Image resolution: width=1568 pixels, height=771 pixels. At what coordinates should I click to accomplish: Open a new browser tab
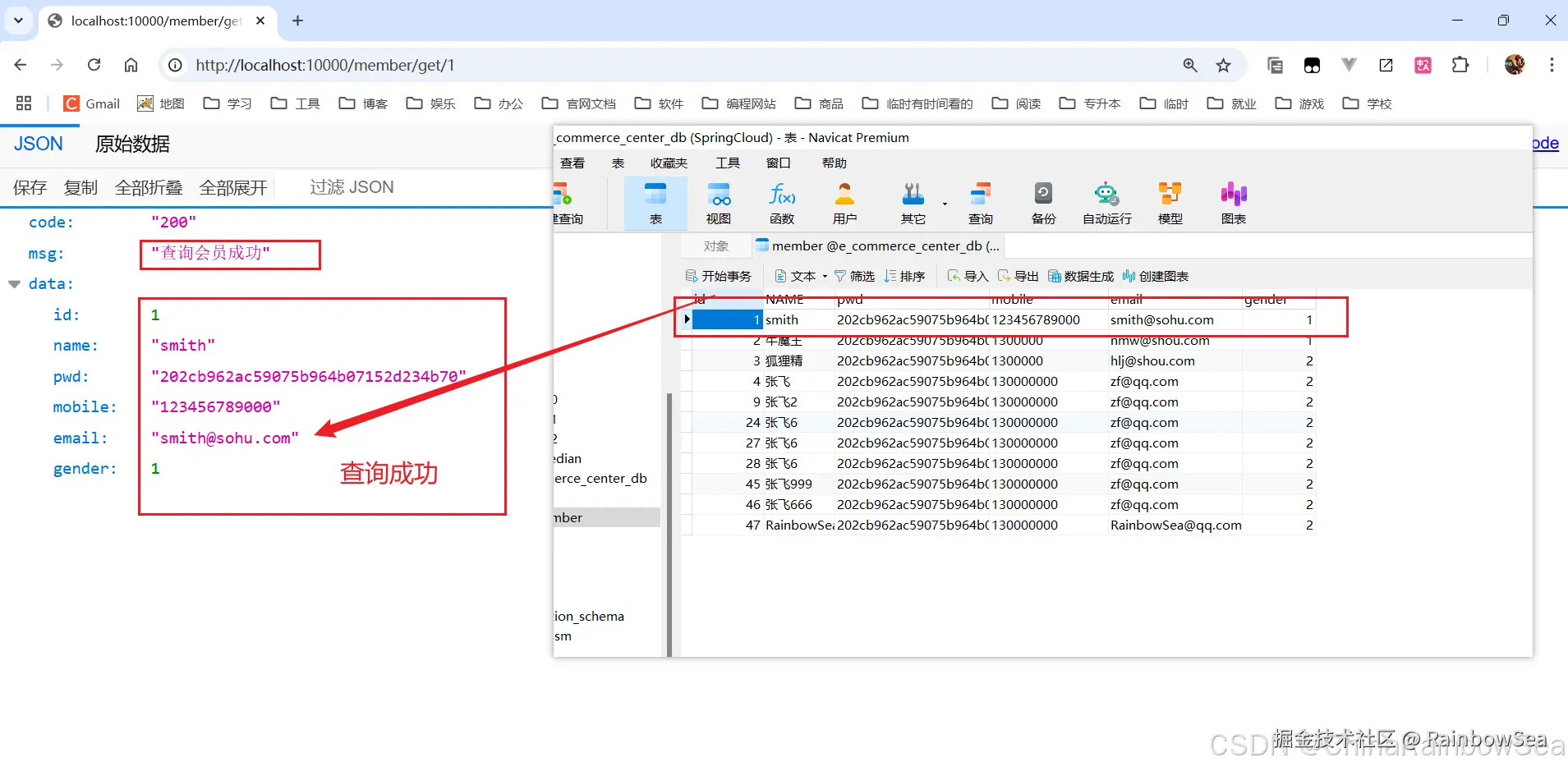[x=297, y=21]
